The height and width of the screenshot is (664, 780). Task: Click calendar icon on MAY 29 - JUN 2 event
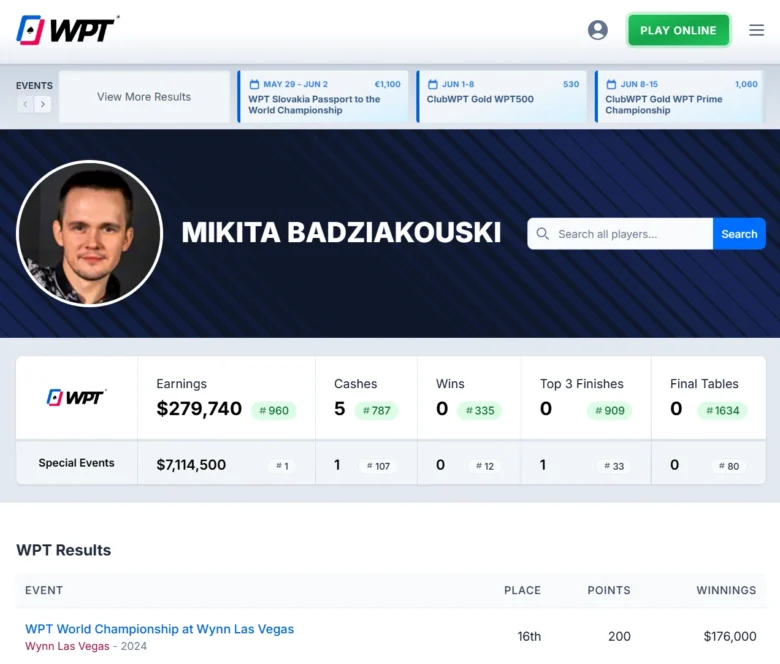point(254,84)
